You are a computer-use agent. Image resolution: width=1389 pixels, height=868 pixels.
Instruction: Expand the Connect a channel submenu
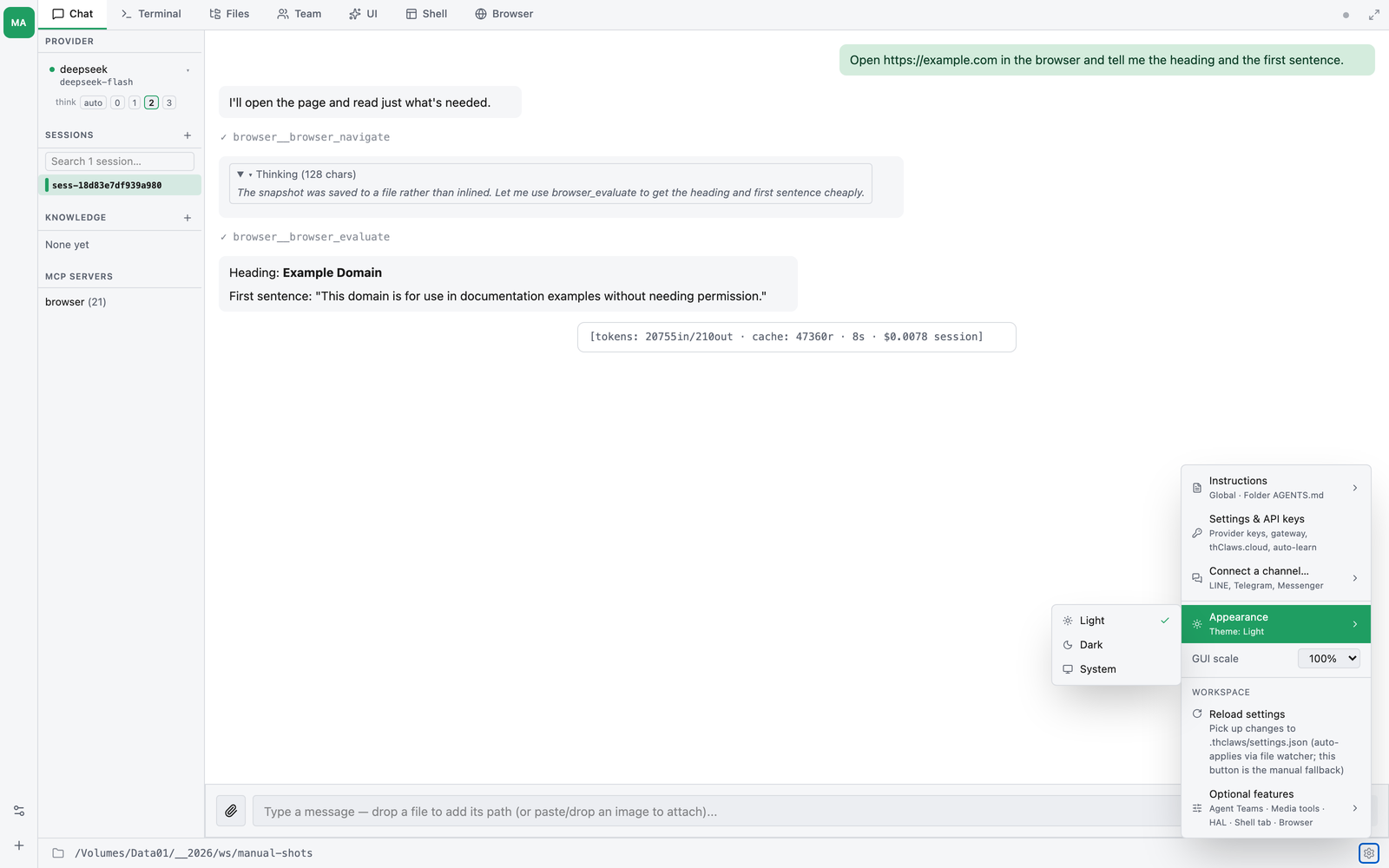1276,578
